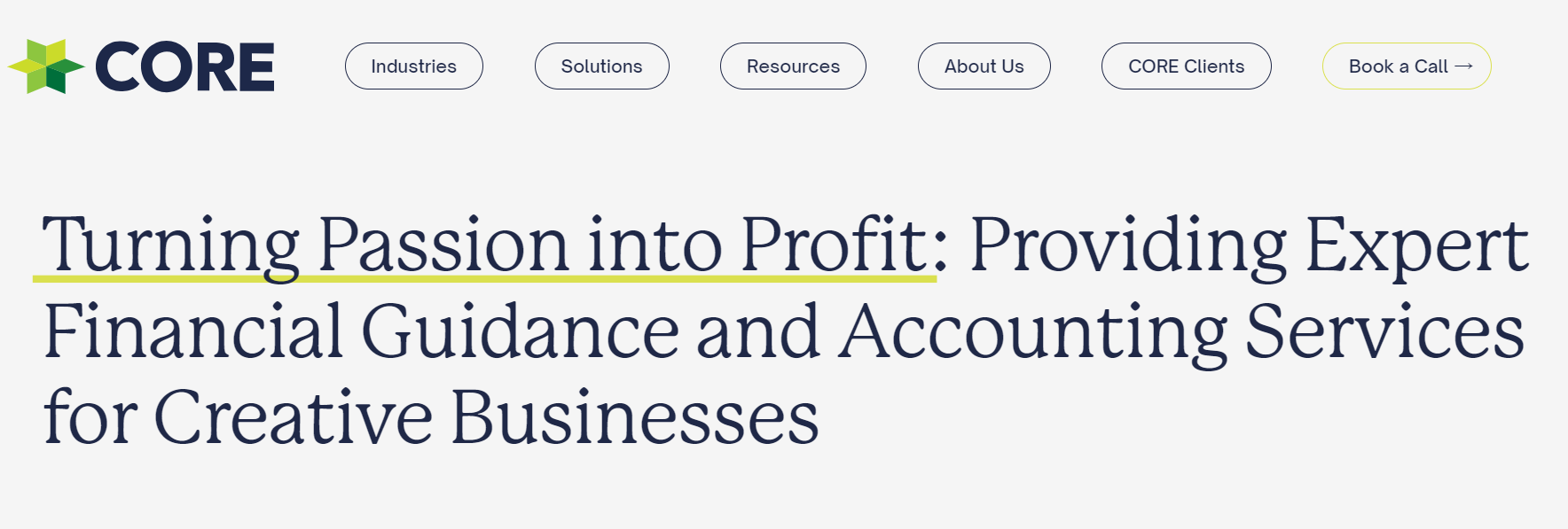The height and width of the screenshot is (529, 1568).
Task: Click the word "Financial" in the headline
Action: coord(192,332)
